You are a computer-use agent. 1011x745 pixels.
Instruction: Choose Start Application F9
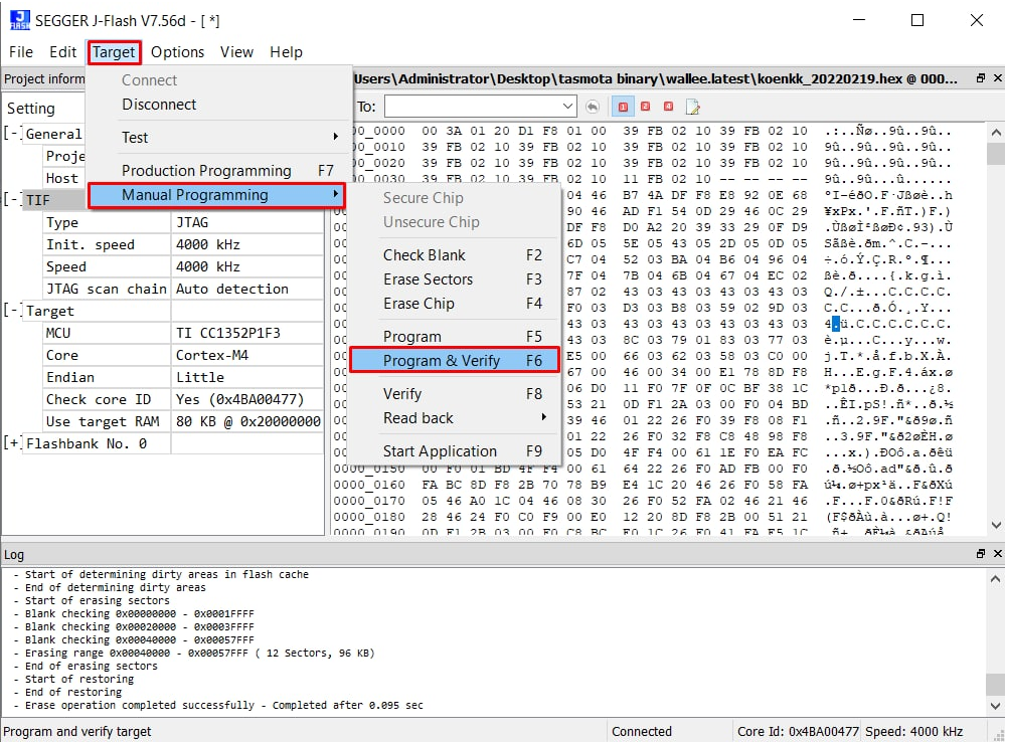[455, 451]
